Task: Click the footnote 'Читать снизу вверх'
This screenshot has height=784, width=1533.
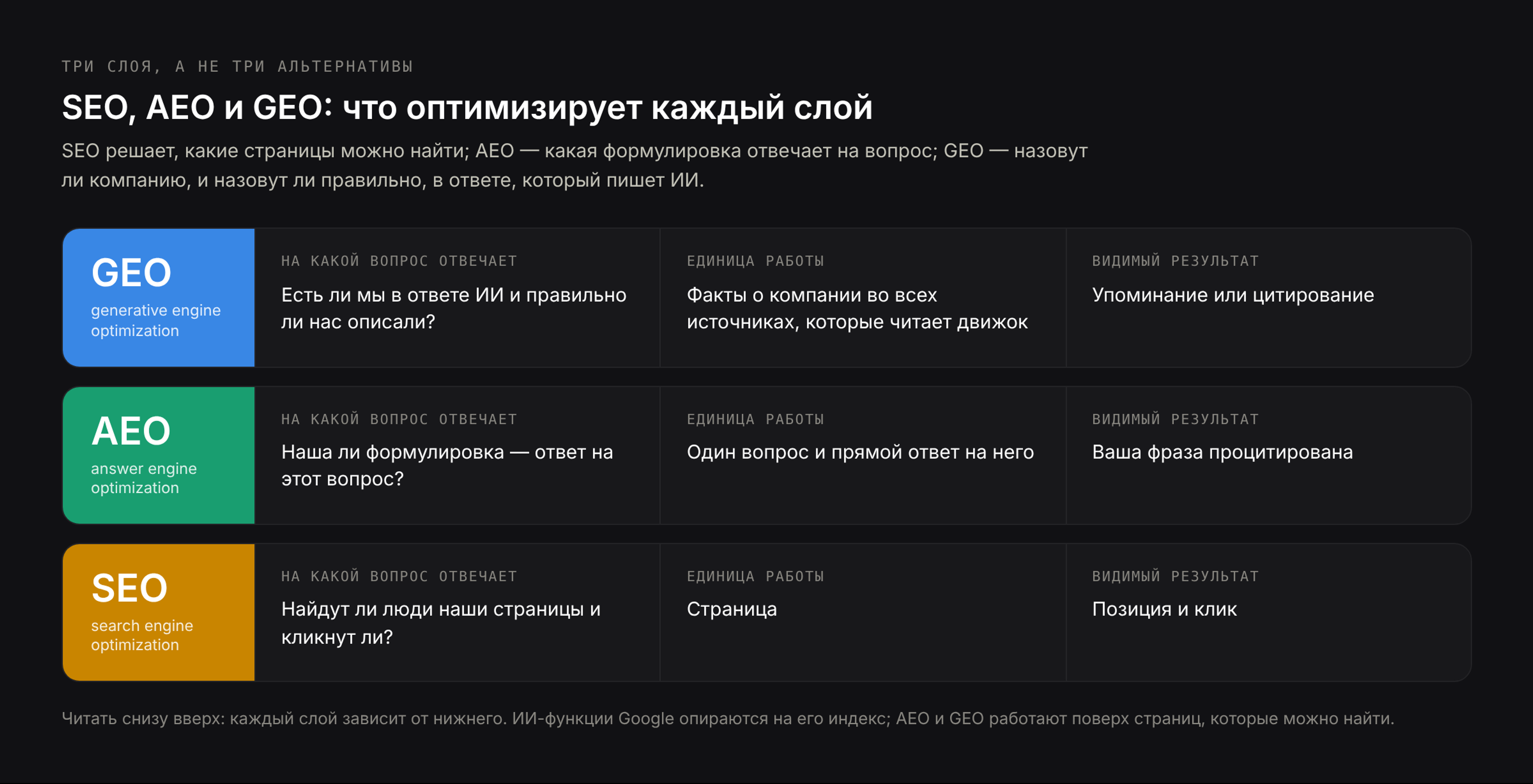Action: (x=729, y=719)
